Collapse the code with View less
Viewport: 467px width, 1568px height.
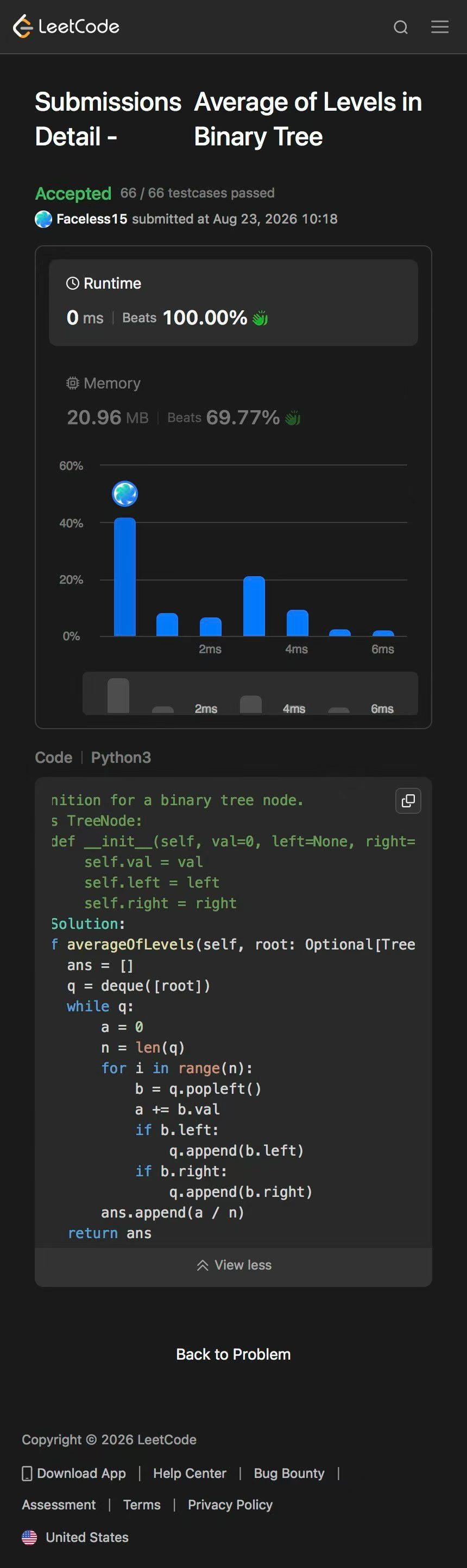[234, 1265]
